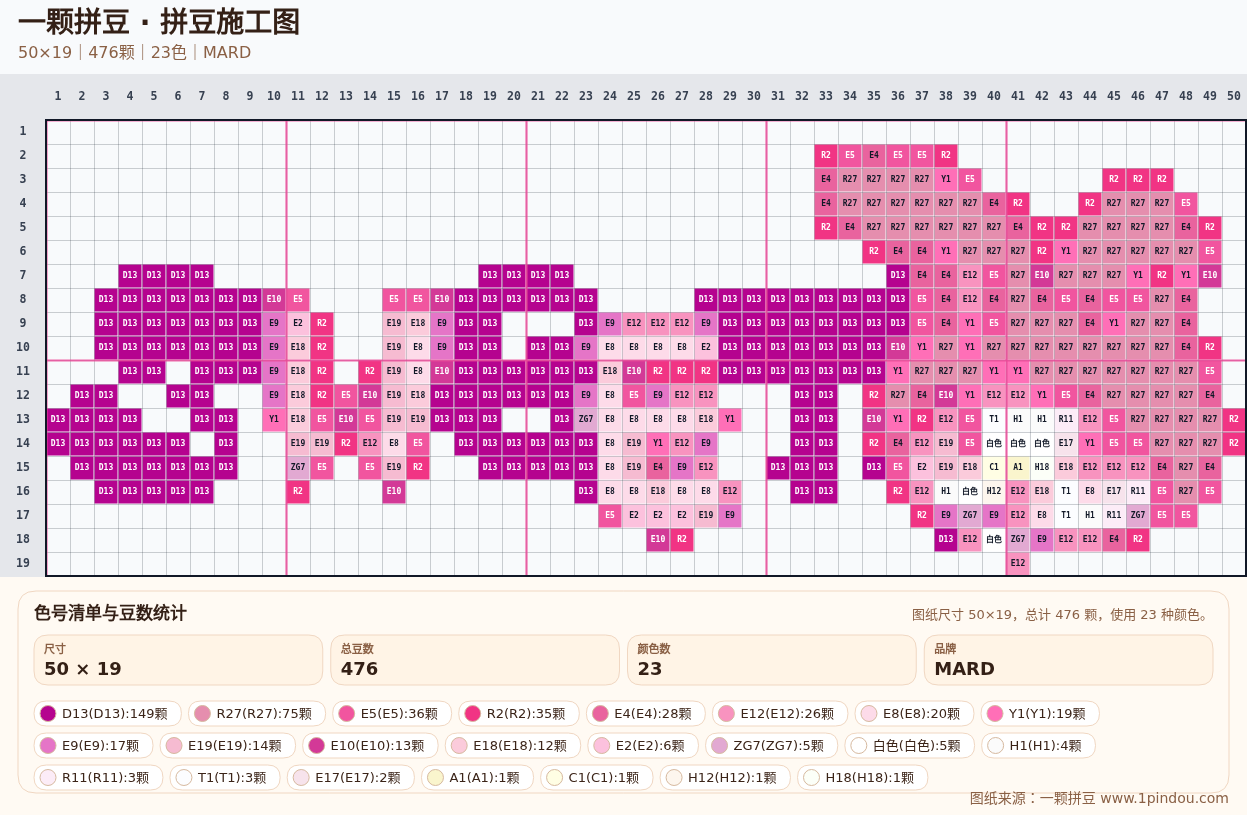Click the C1 bead cell in the grid
Screen dimensions: 1247x815
[x=994, y=467]
